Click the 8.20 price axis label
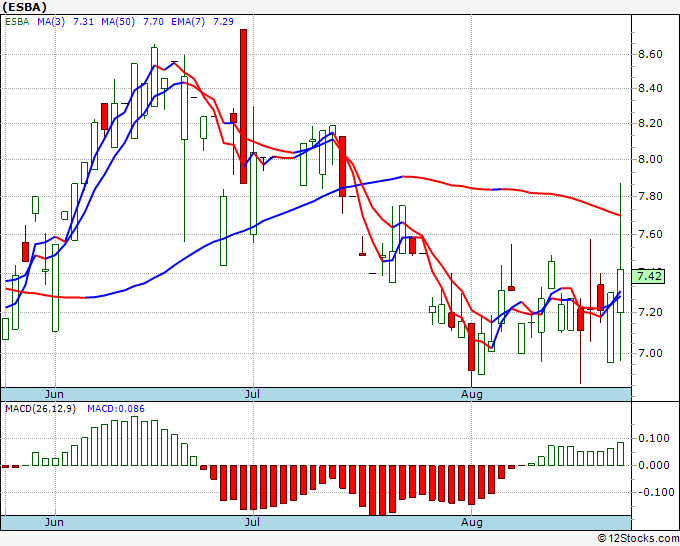The width and height of the screenshot is (680, 546). coord(651,124)
